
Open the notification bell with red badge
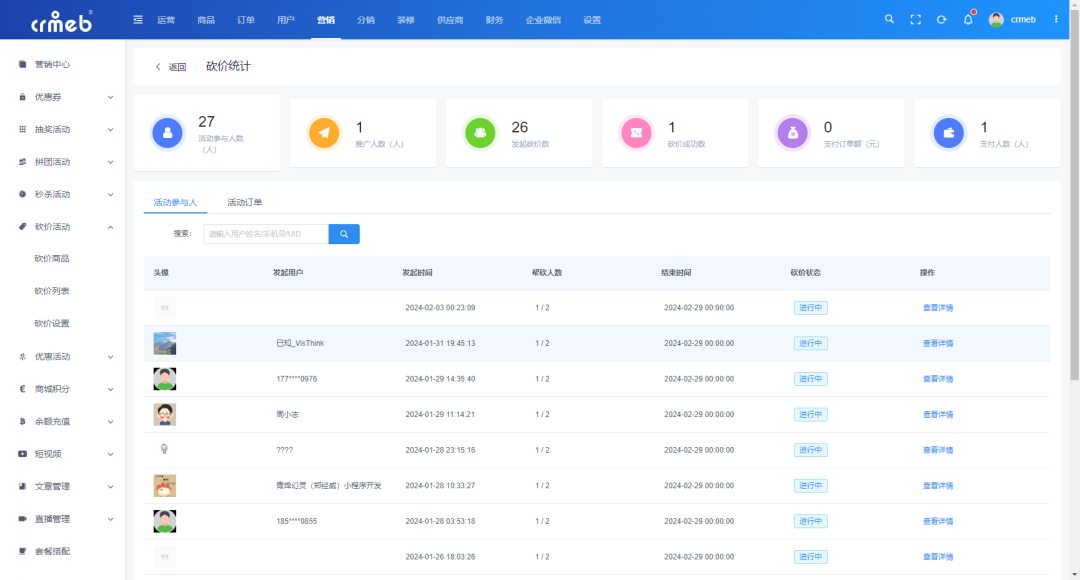(967, 18)
